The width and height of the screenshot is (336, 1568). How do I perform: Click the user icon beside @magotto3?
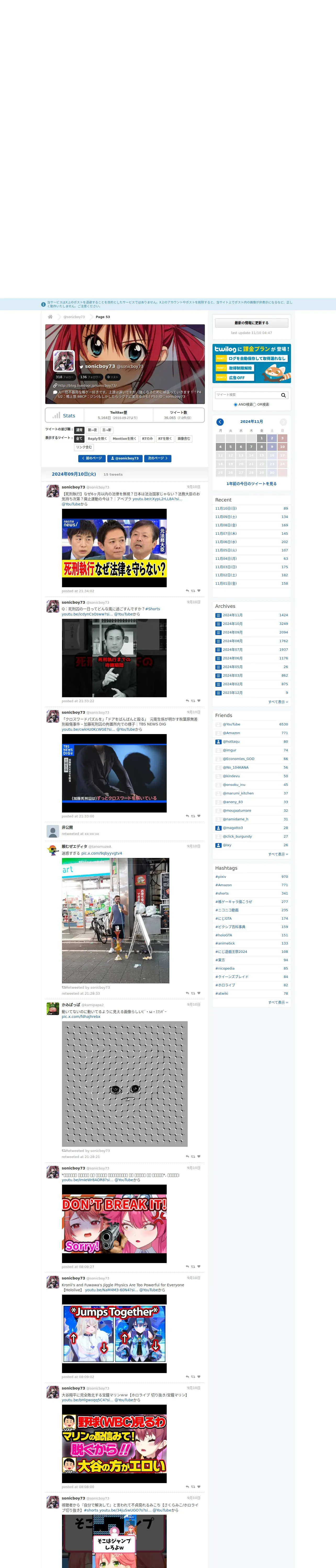[x=218, y=828]
